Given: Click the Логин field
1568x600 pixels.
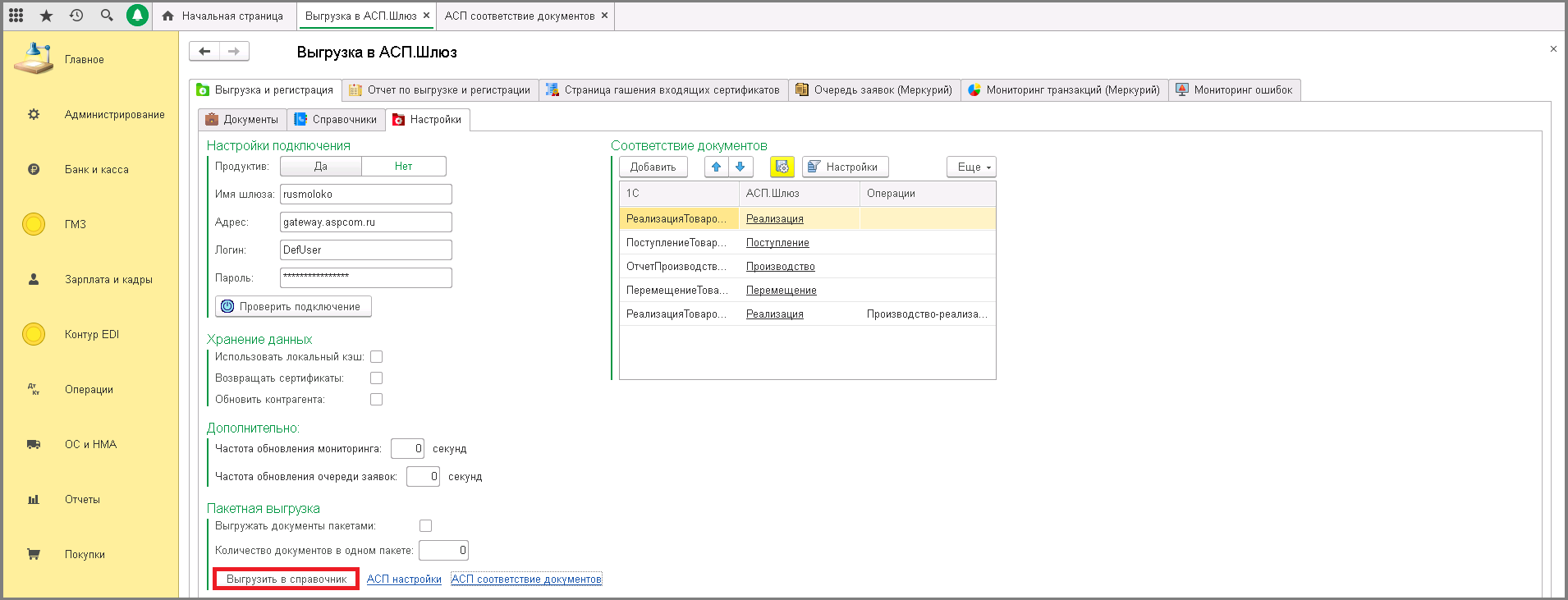Looking at the screenshot, I should [366, 250].
